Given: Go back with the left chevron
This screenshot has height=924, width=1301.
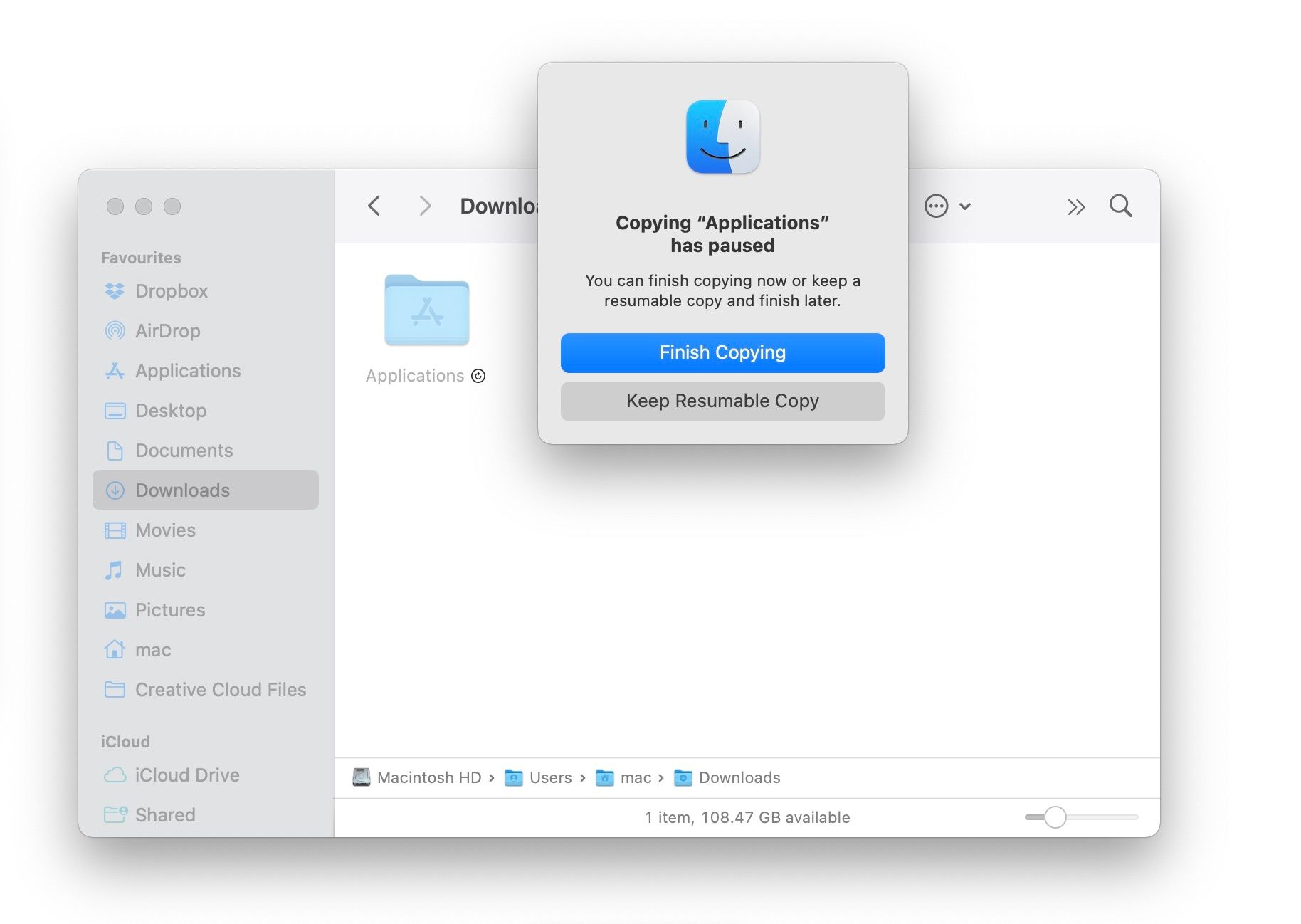Looking at the screenshot, I should [x=374, y=206].
